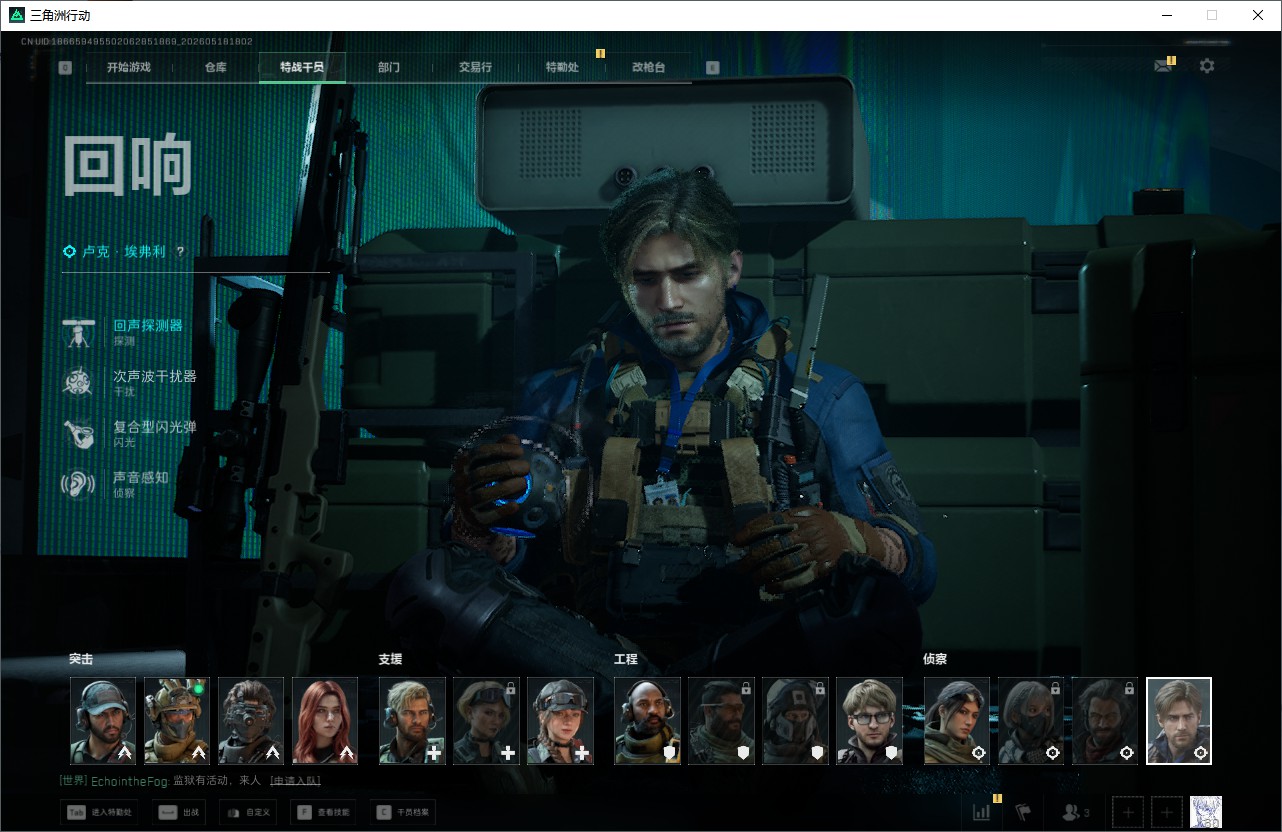Pick the locked face-masked 侦察 operator
The image size is (1282, 832).
[1031, 721]
